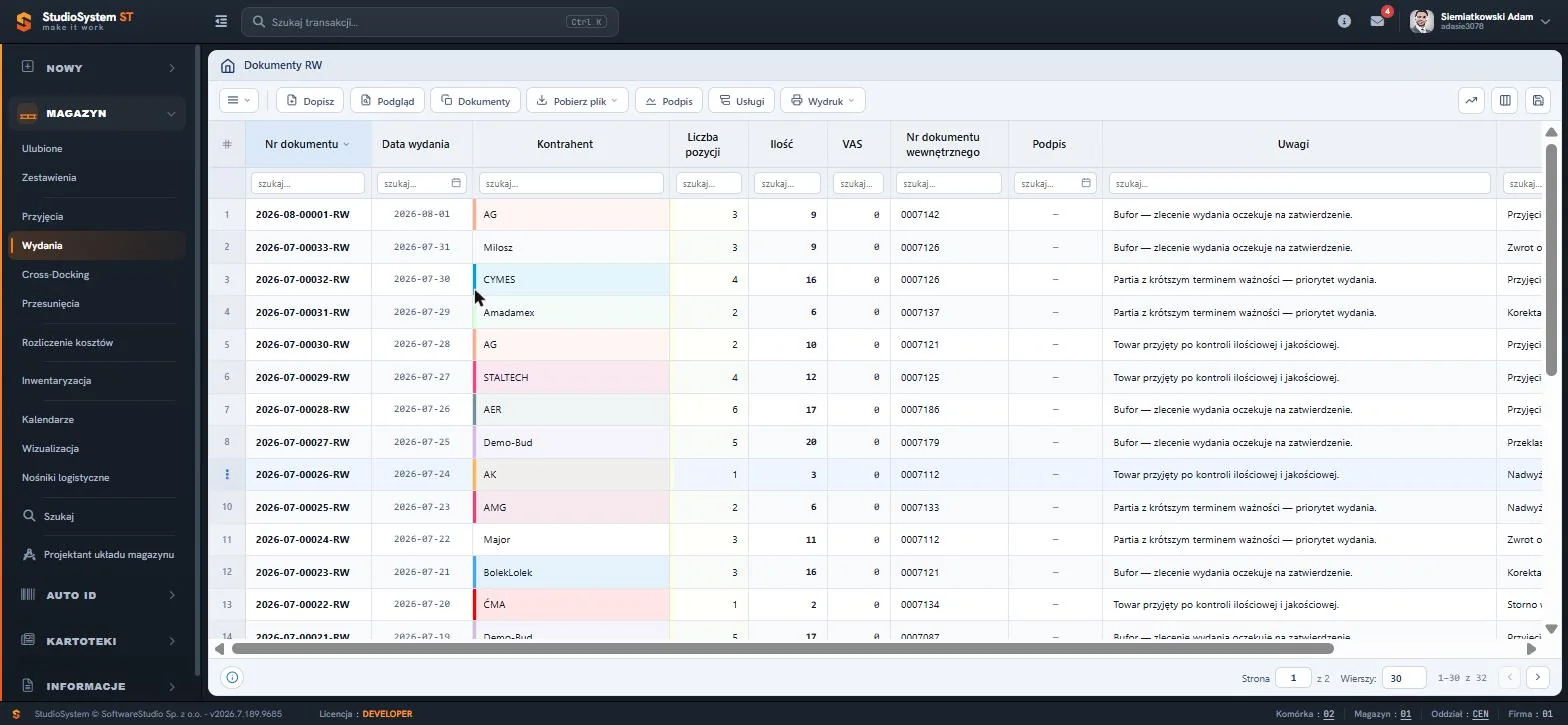Click the vertical scrollbar thumb
Viewport: 1568px width, 725px height.
click(x=1551, y=260)
